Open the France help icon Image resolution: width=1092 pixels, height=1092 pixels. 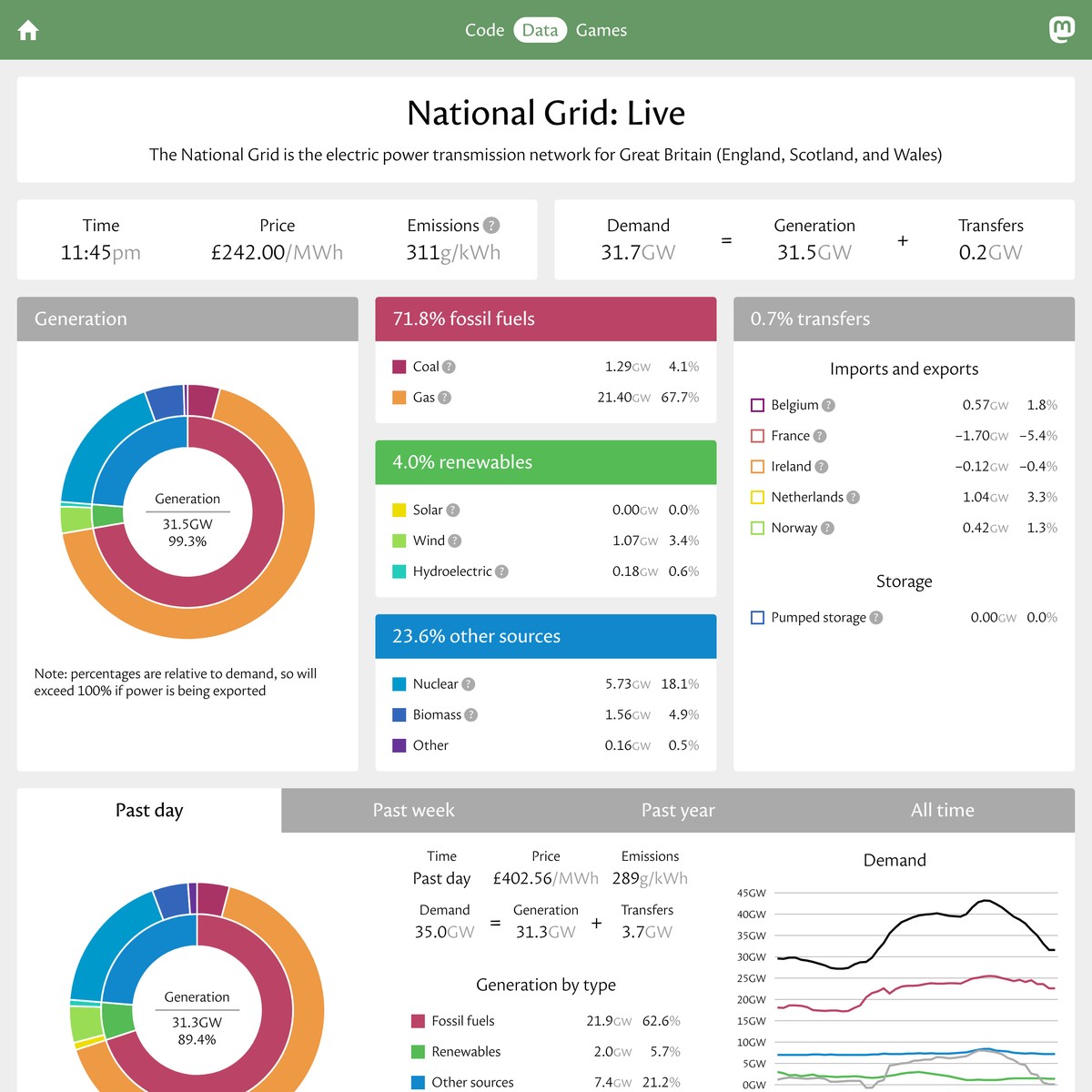coord(820,436)
